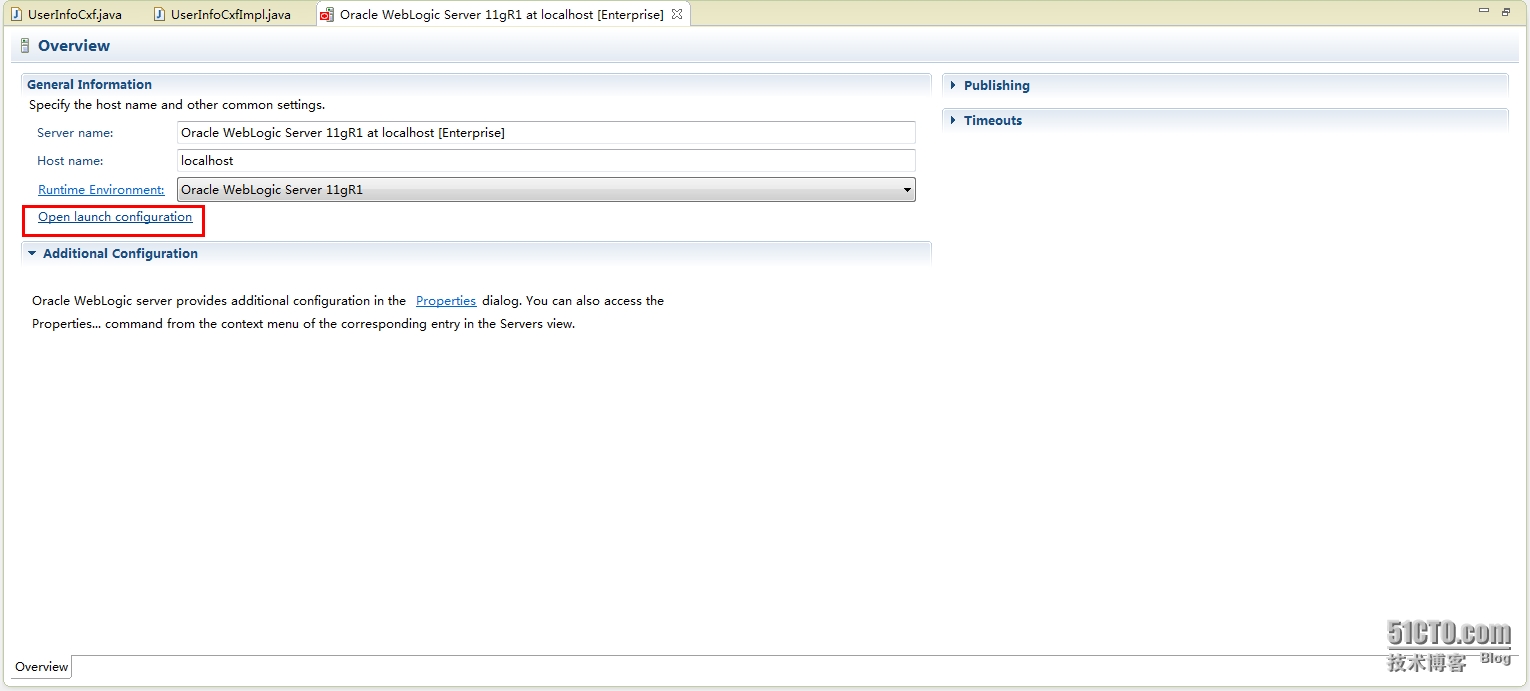Edit the Server name field
This screenshot has width=1530, height=691.
546,132
